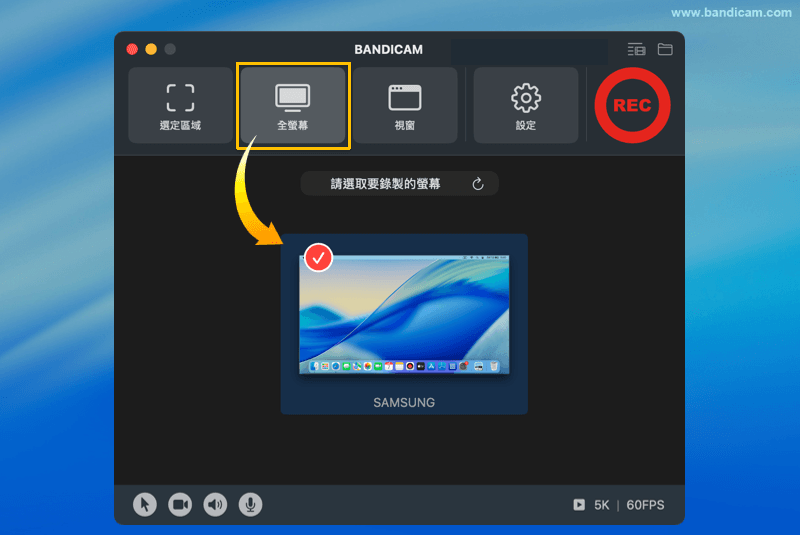Screen dimensions: 800x535
Task: Toggle webcam overlay recording
Action: coord(180,504)
